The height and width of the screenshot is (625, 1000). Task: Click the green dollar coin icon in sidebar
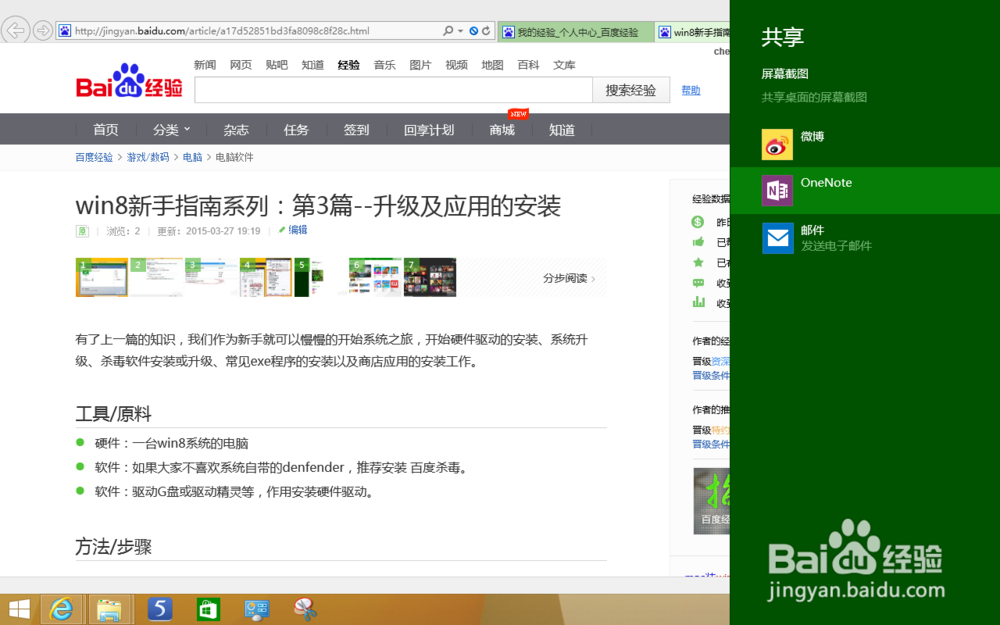[698, 222]
